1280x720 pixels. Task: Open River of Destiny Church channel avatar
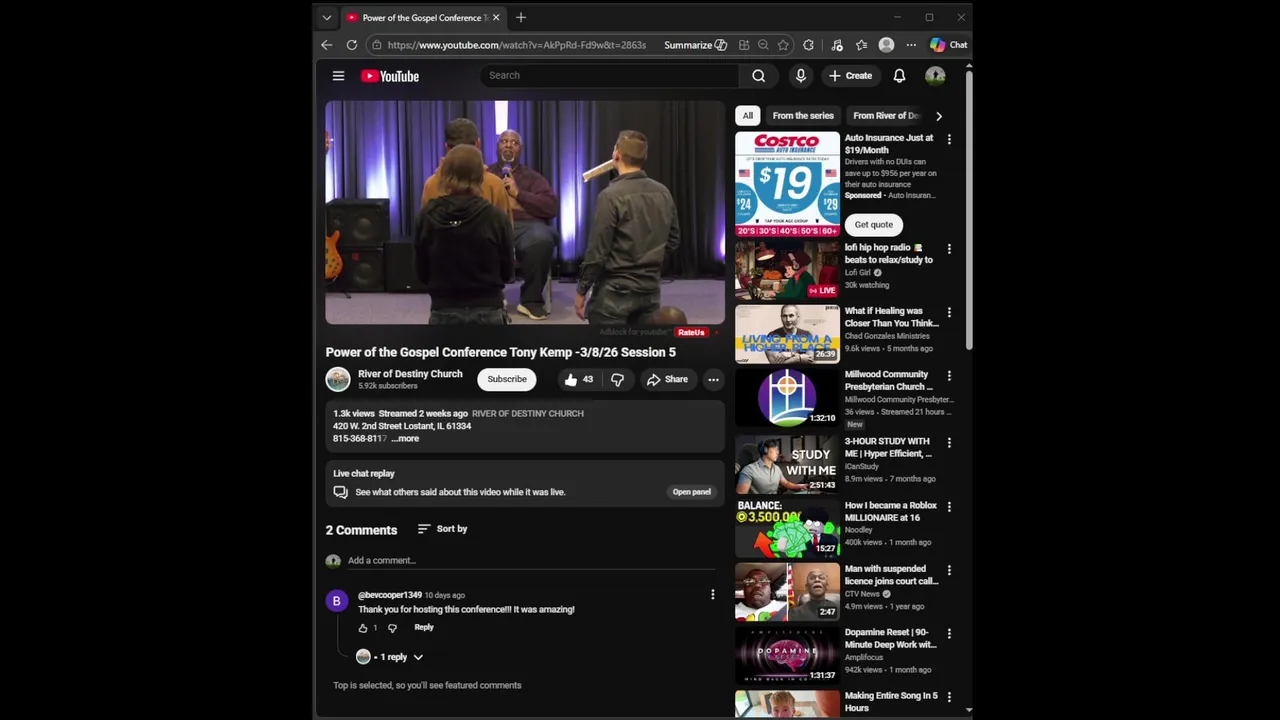[x=338, y=379]
